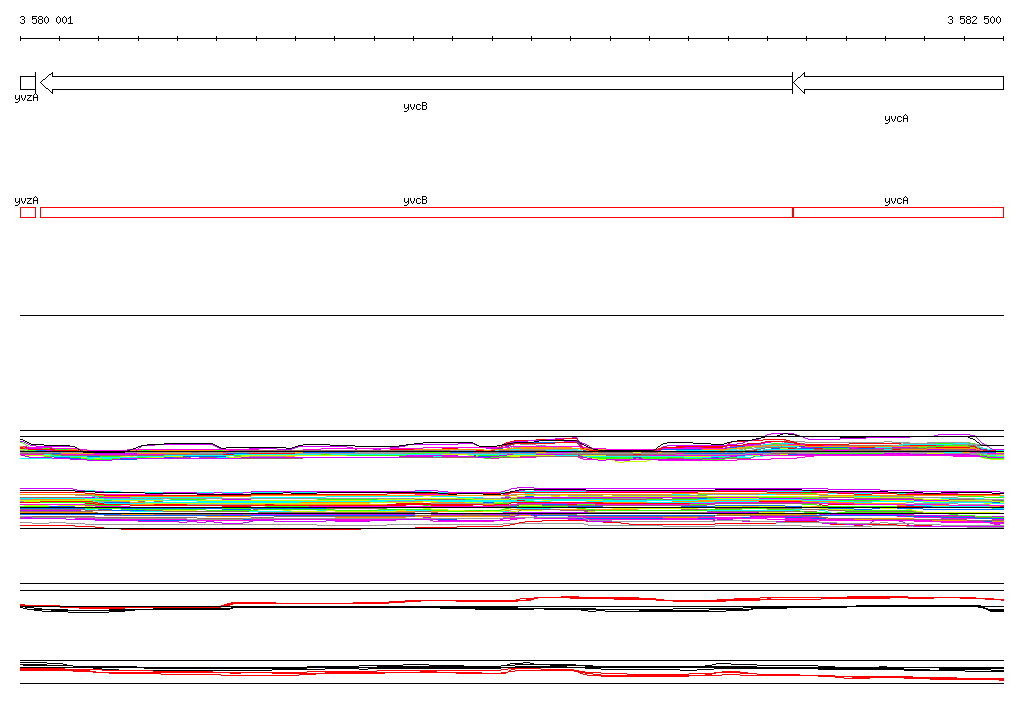Click the yvcB arrowhead tip
Image resolution: width=1024 pixels, height=714 pixels.
(x=46, y=83)
